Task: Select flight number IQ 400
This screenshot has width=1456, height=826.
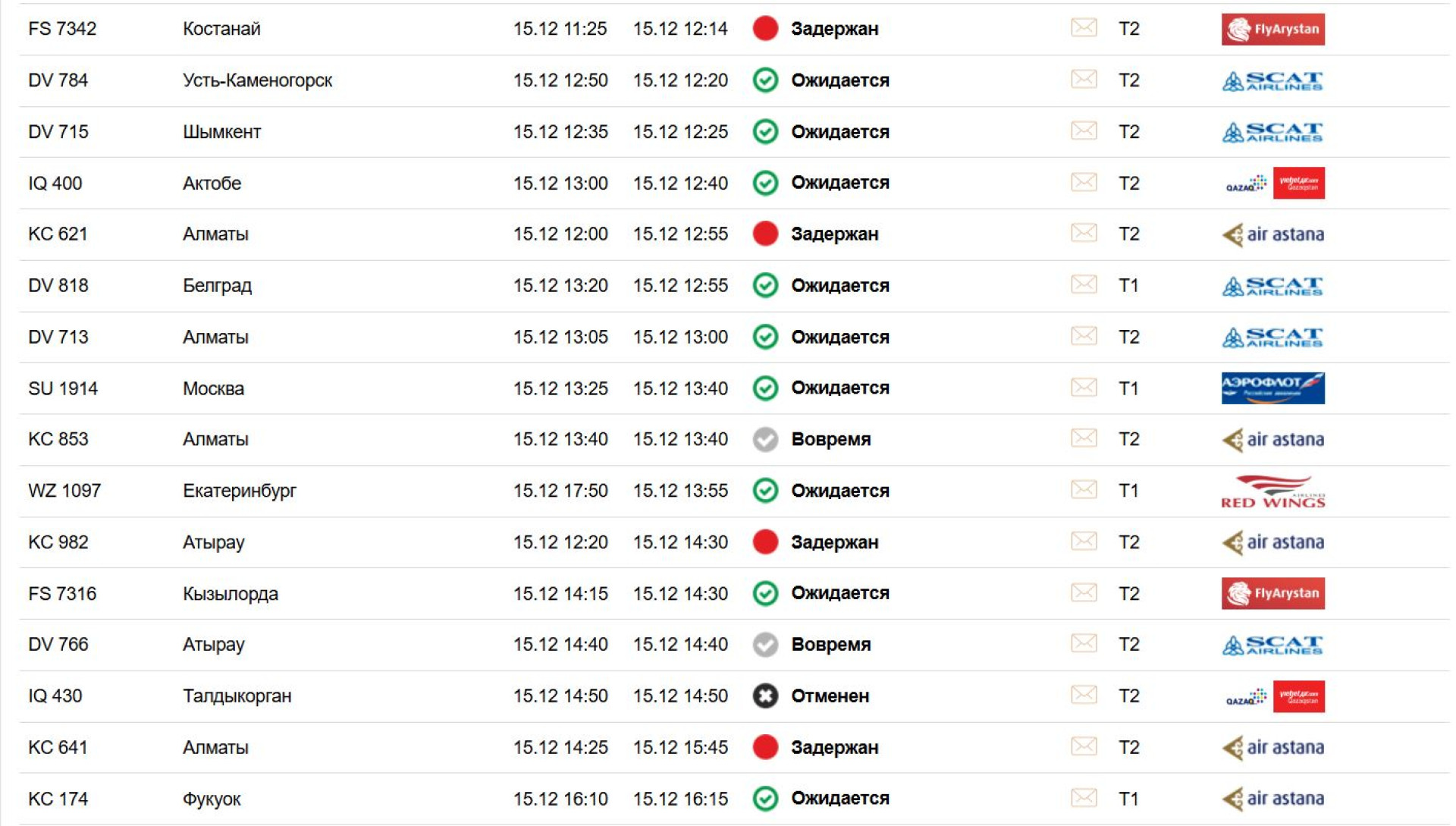Action: click(x=55, y=183)
